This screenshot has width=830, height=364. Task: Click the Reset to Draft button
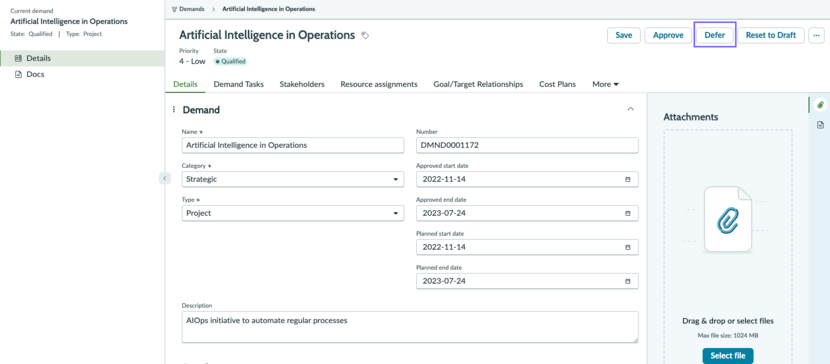click(x=771, y=35)
